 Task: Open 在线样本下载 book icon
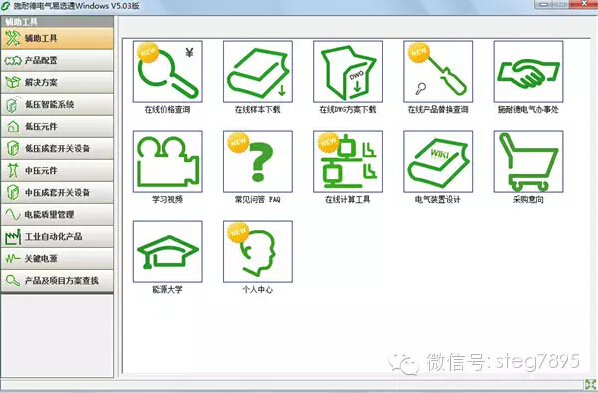(x=258, y=71)
